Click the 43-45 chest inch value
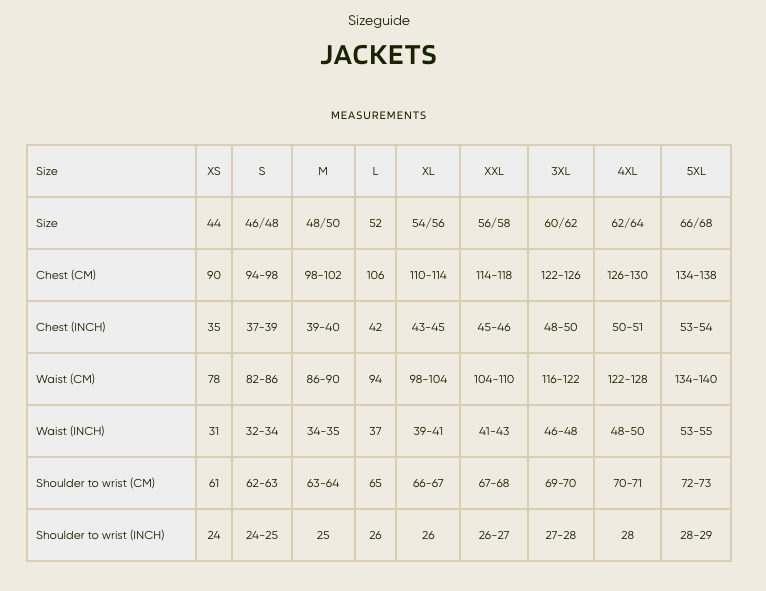Screen dimensions: 766x591 click(x=428, y=327)
